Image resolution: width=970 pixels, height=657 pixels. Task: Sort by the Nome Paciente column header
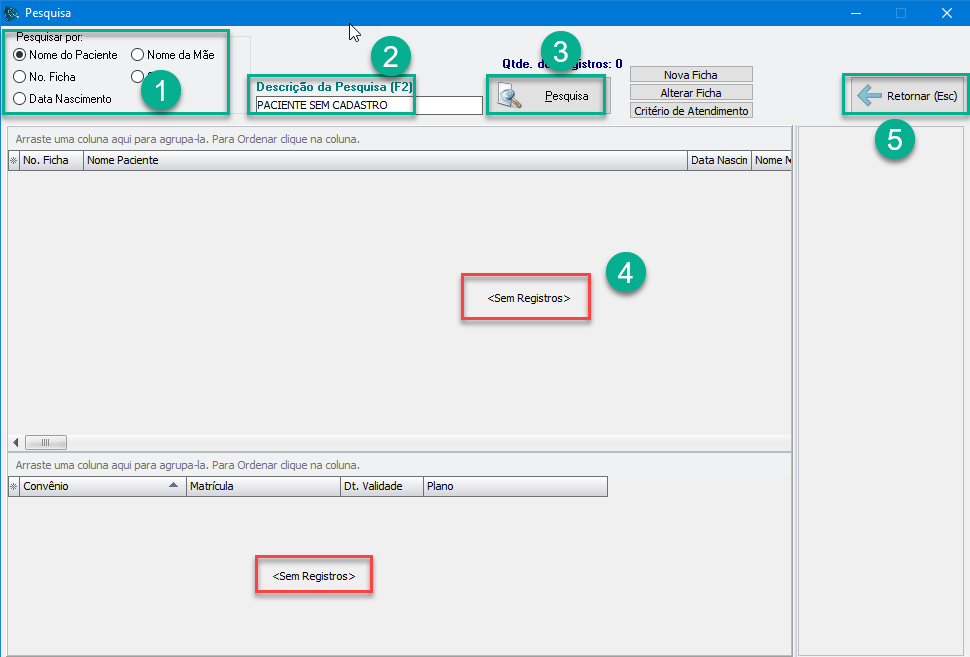[385, 160]
